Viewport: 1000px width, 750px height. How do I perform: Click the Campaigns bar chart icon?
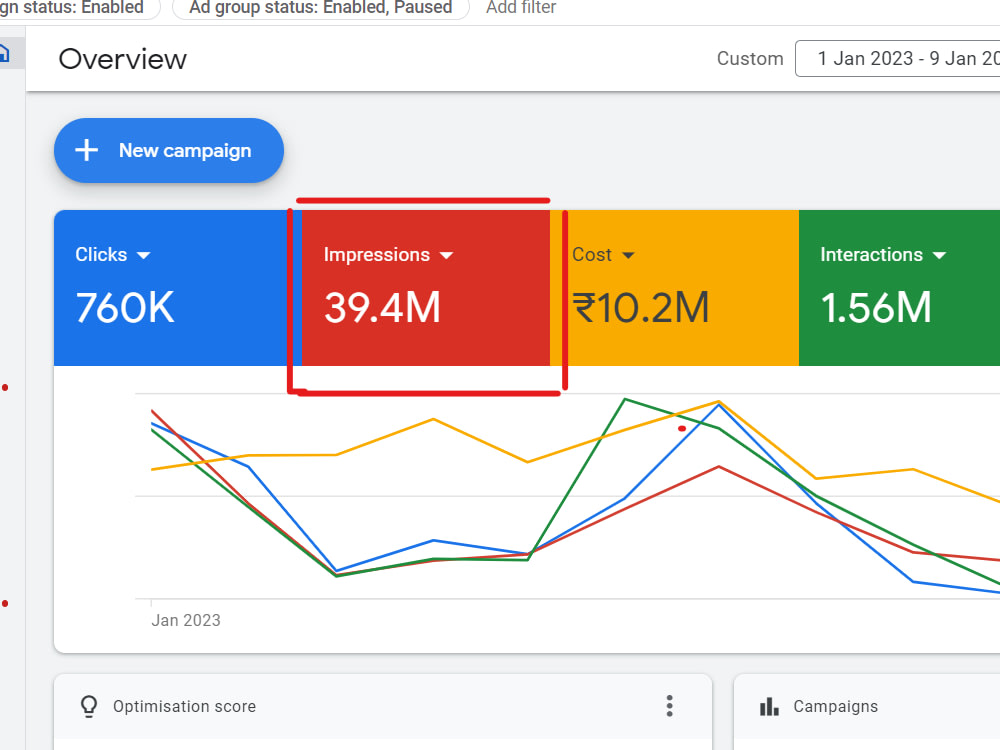coord(769,707)
